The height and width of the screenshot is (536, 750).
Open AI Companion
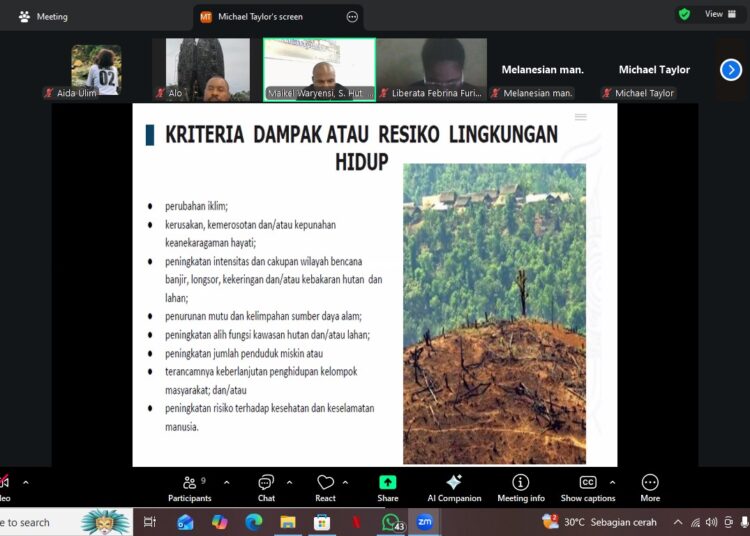click(x=454, y=489)
